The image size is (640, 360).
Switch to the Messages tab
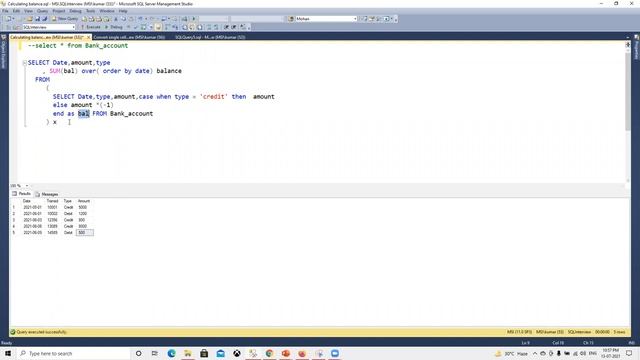coord(47,194)
